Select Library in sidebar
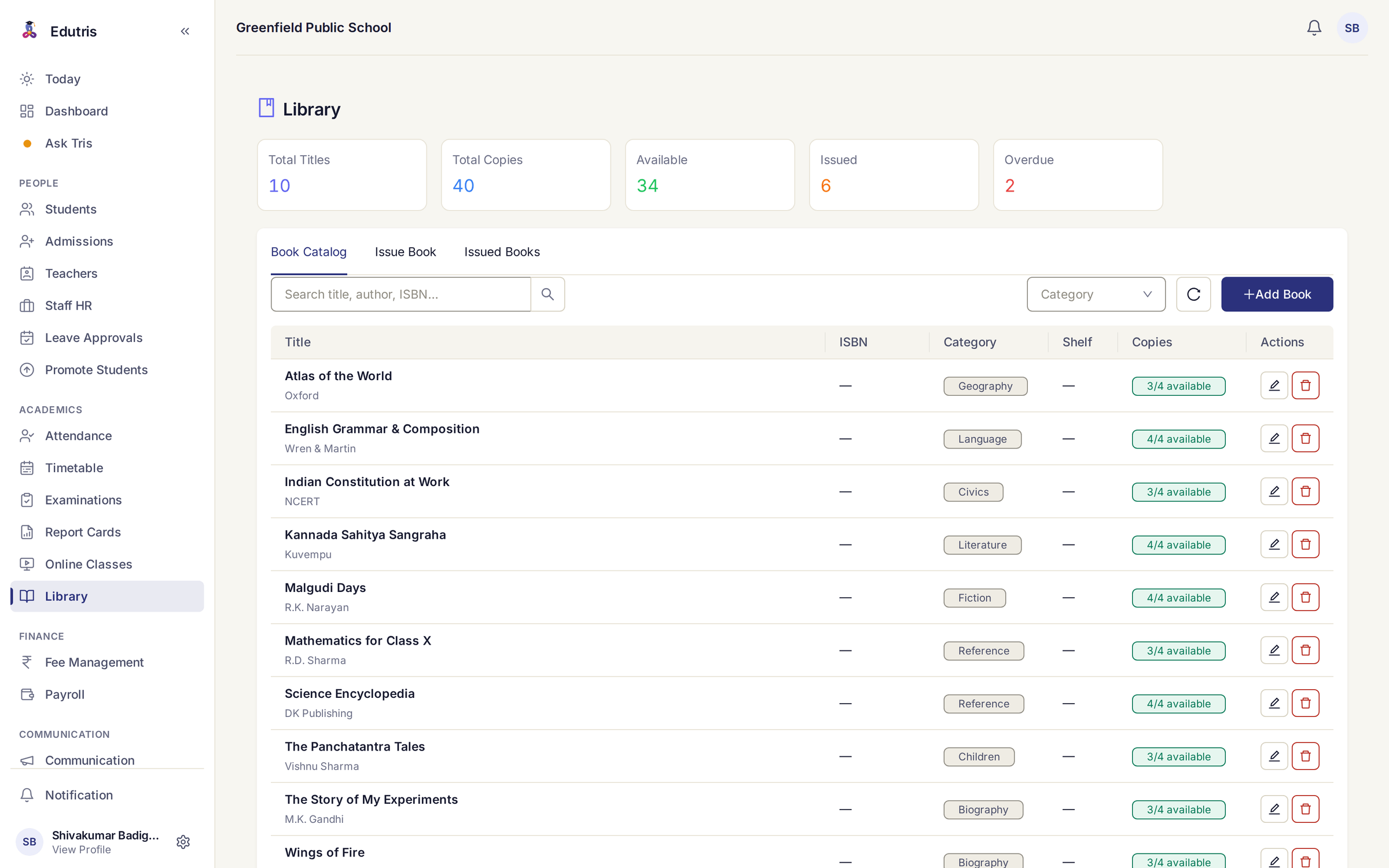This screenshot has height=868, width=1389. 107,596
